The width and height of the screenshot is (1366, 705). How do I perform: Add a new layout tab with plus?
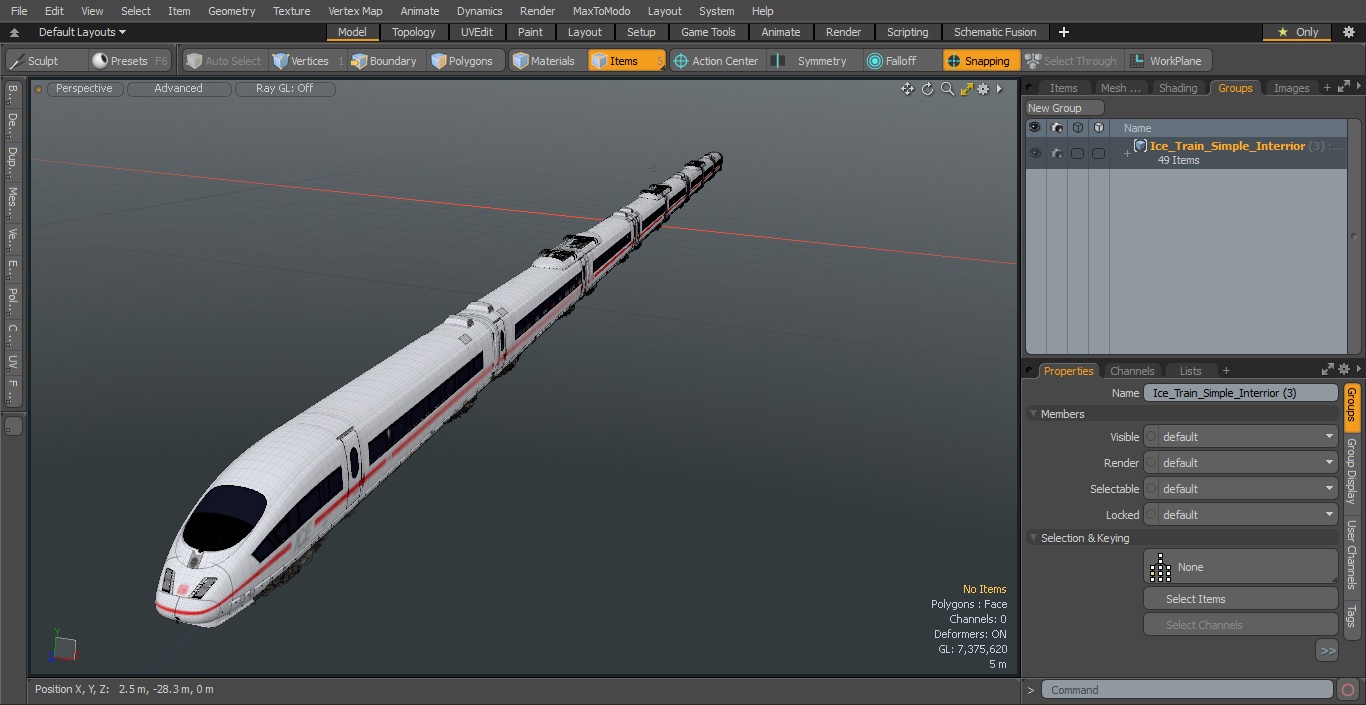[1064, 32]
